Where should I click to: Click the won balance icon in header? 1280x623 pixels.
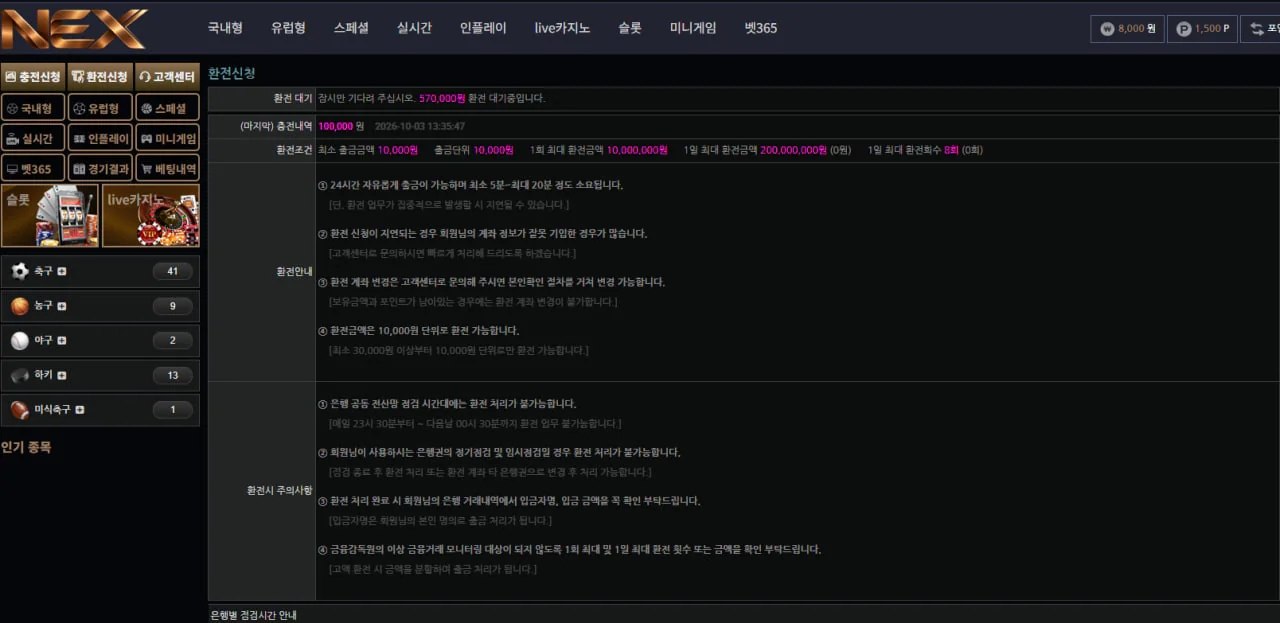click(x=1107, y=29)
